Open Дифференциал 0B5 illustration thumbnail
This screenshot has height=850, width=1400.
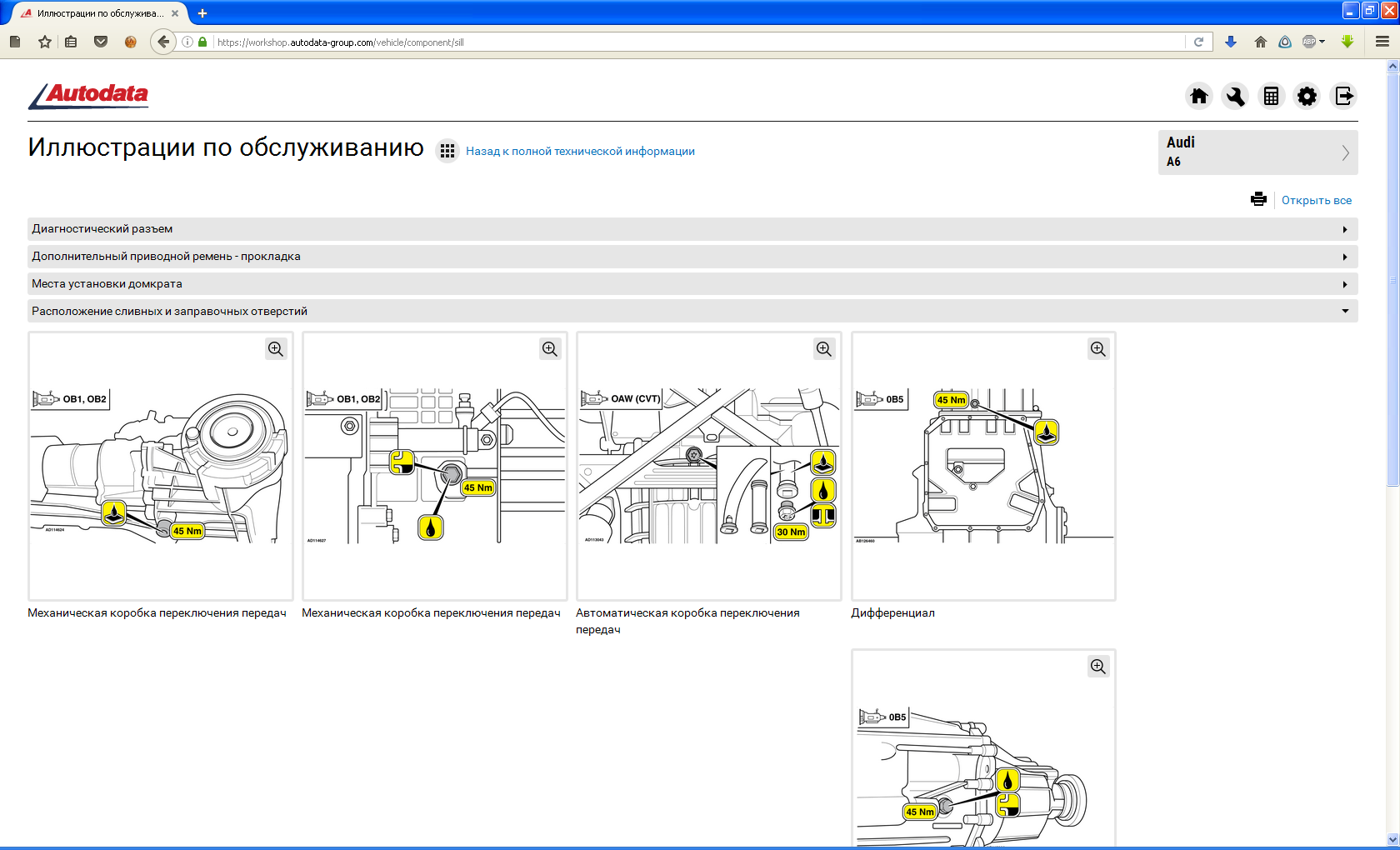[x=983, y=467]
